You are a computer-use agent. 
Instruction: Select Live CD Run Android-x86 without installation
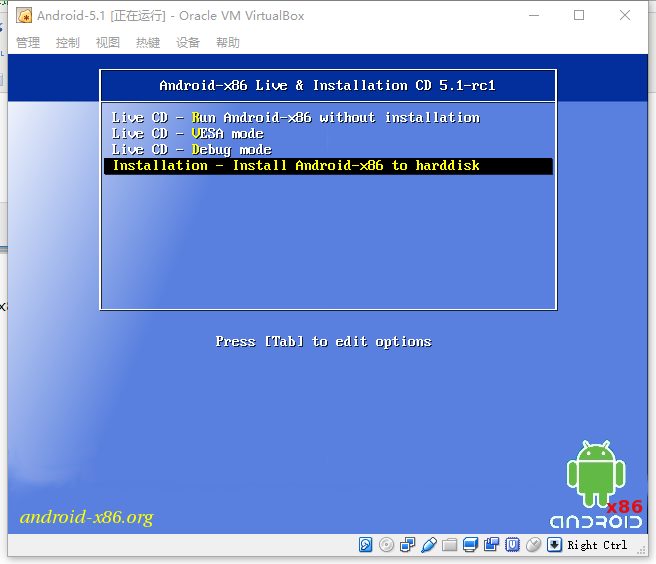point(328,118)
